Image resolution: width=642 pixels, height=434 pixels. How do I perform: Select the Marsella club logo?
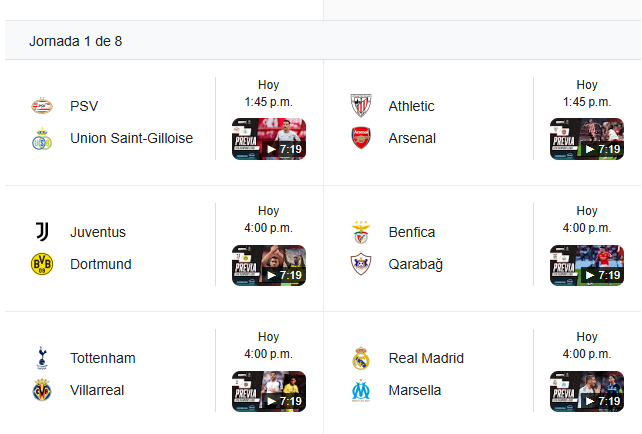361,390
